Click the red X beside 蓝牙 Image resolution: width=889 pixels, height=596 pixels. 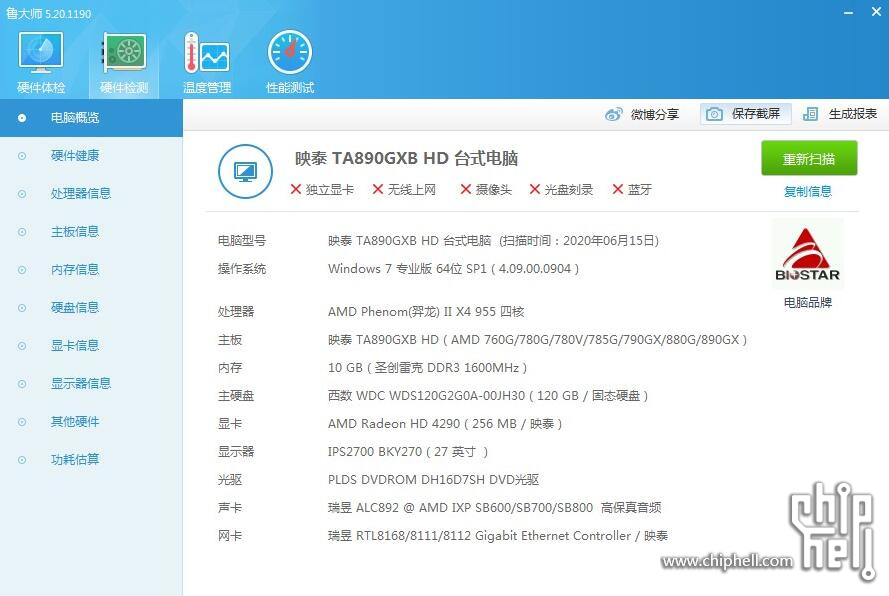point(618,189)
